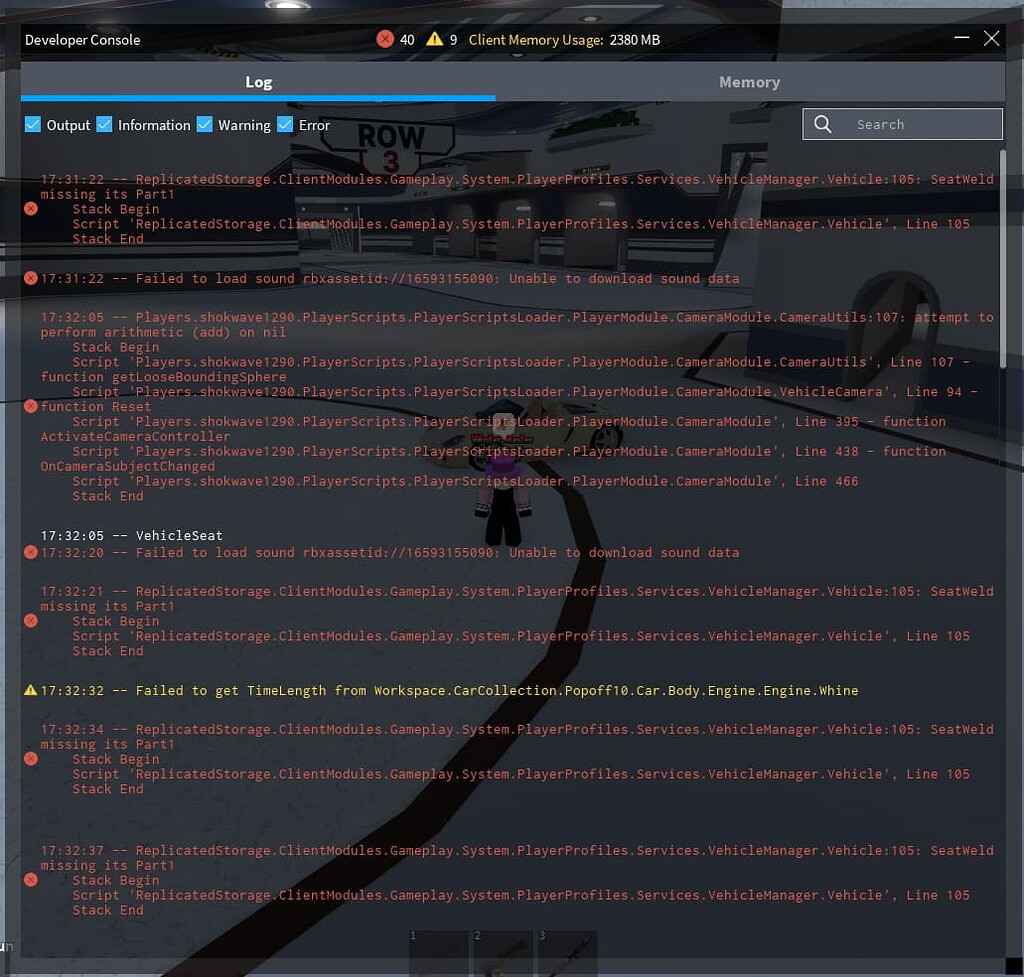
Task: Select hotbar slot 3 at the bottom
Action: click(x=567, y=953)
